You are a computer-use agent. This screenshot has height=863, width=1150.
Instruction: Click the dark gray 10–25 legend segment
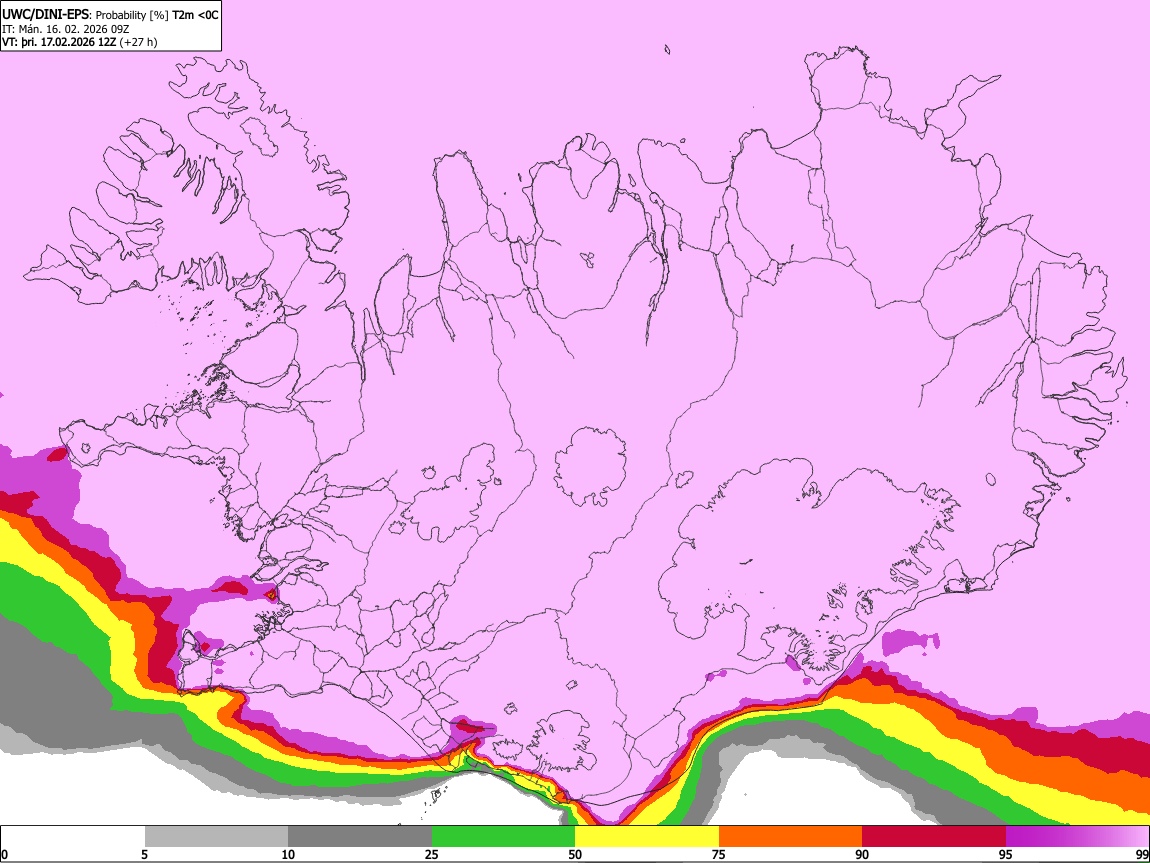click(360, 836)
